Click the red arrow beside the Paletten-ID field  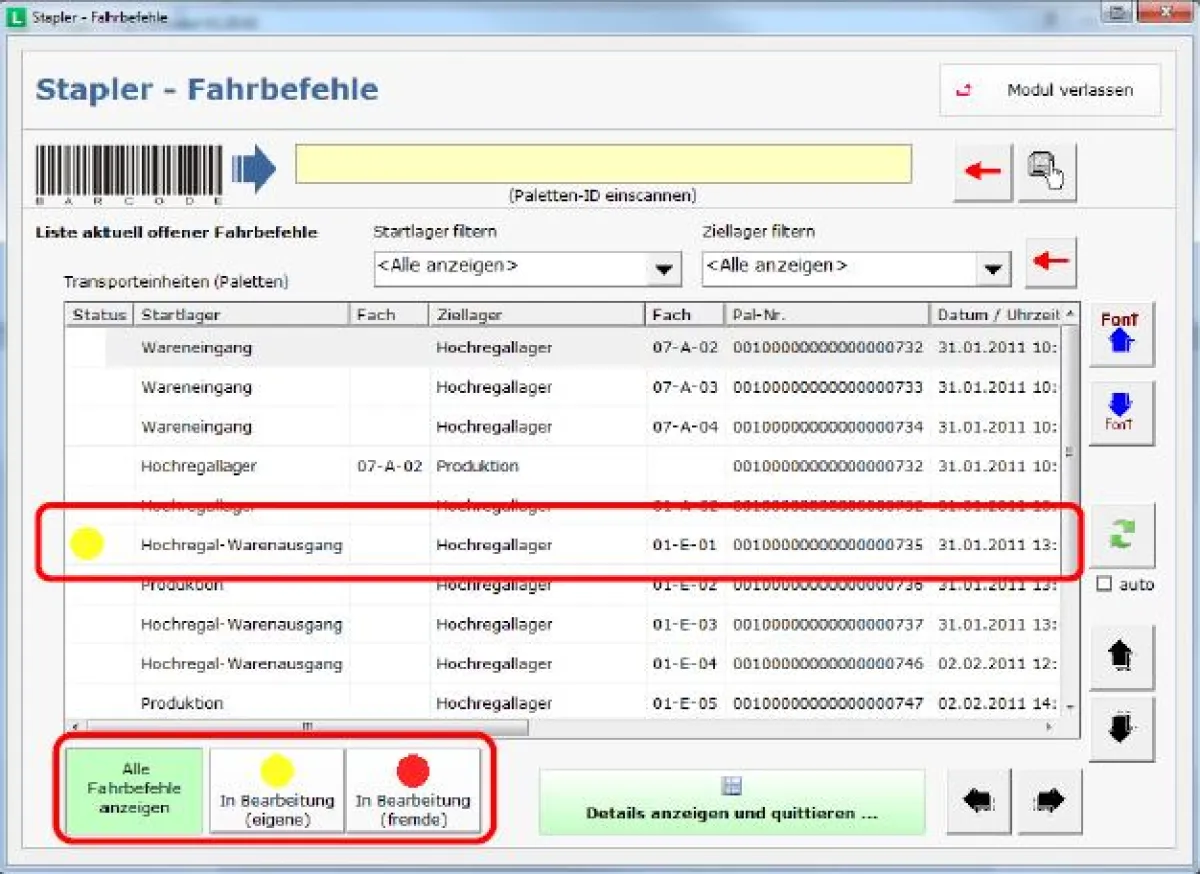pos(981,170)
